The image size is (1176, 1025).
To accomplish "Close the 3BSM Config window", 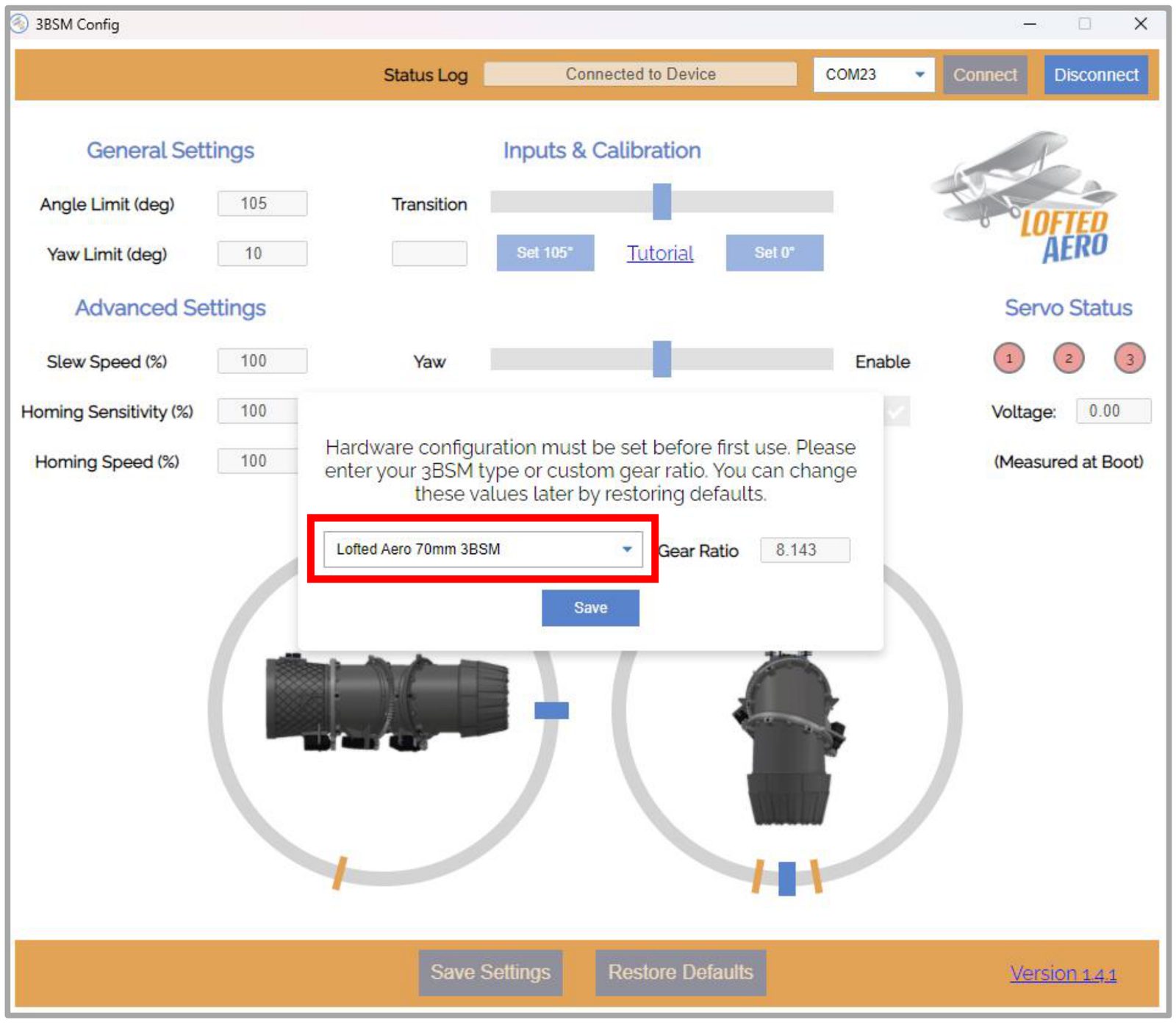I will point(1141,24).
